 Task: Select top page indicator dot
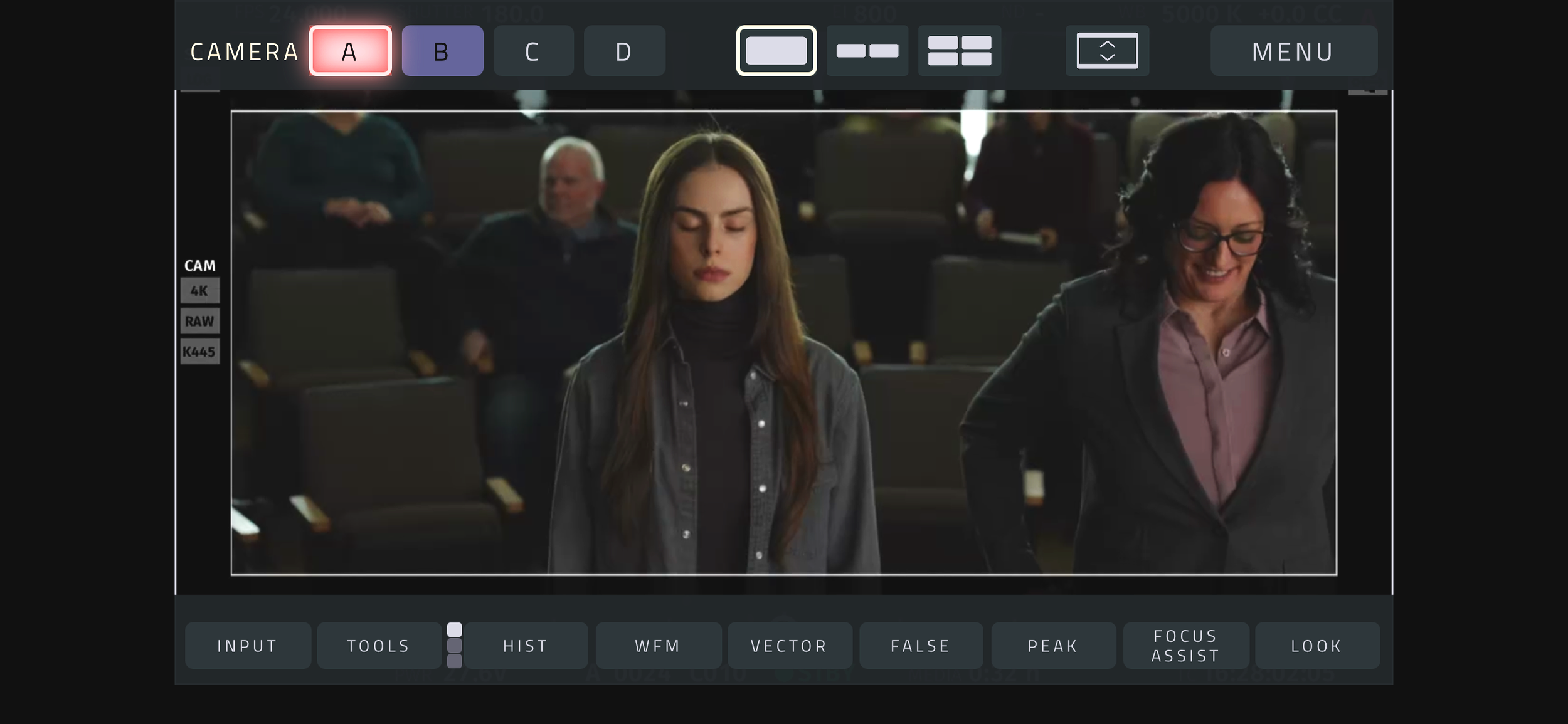[x=455, y=630]
